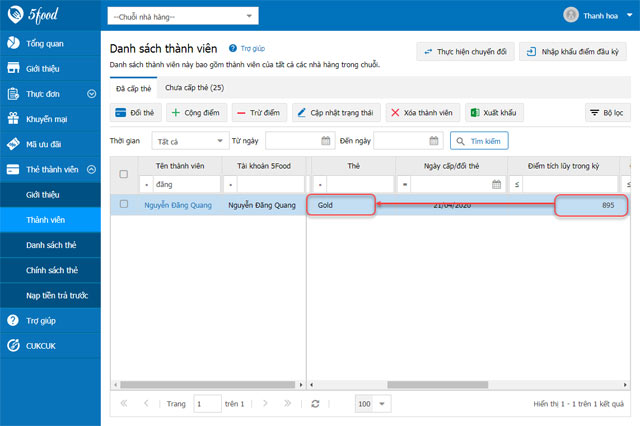This screenshot has width=640, height=426.
Task: Click the Mã ưu đãi coupon icon
Action: (x=14, y=145)
